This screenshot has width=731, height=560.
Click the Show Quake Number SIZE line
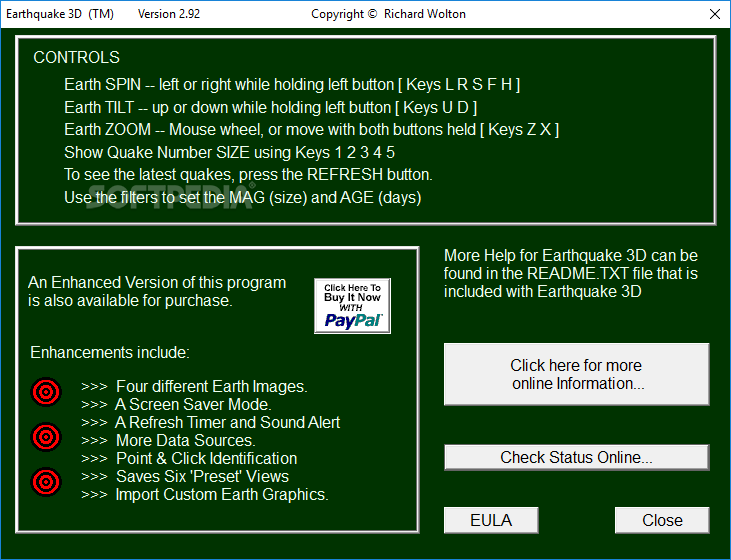point(229,152)
